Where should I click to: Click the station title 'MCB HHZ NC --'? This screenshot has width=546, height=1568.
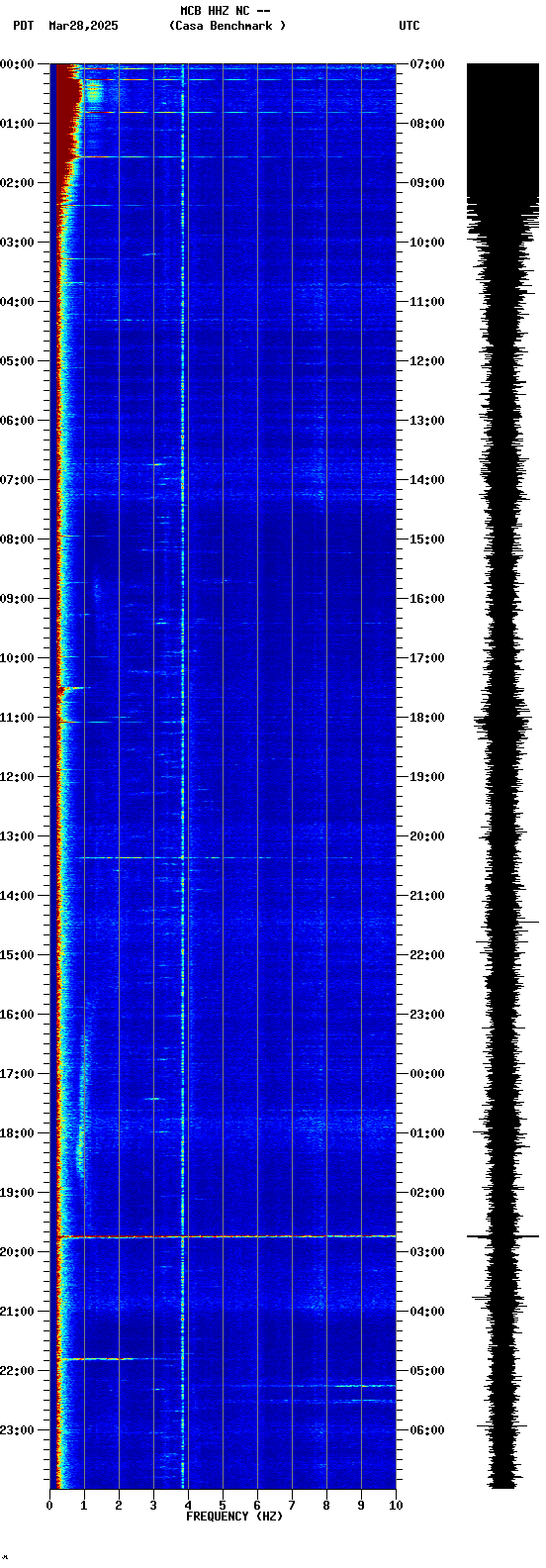point(226,11)
